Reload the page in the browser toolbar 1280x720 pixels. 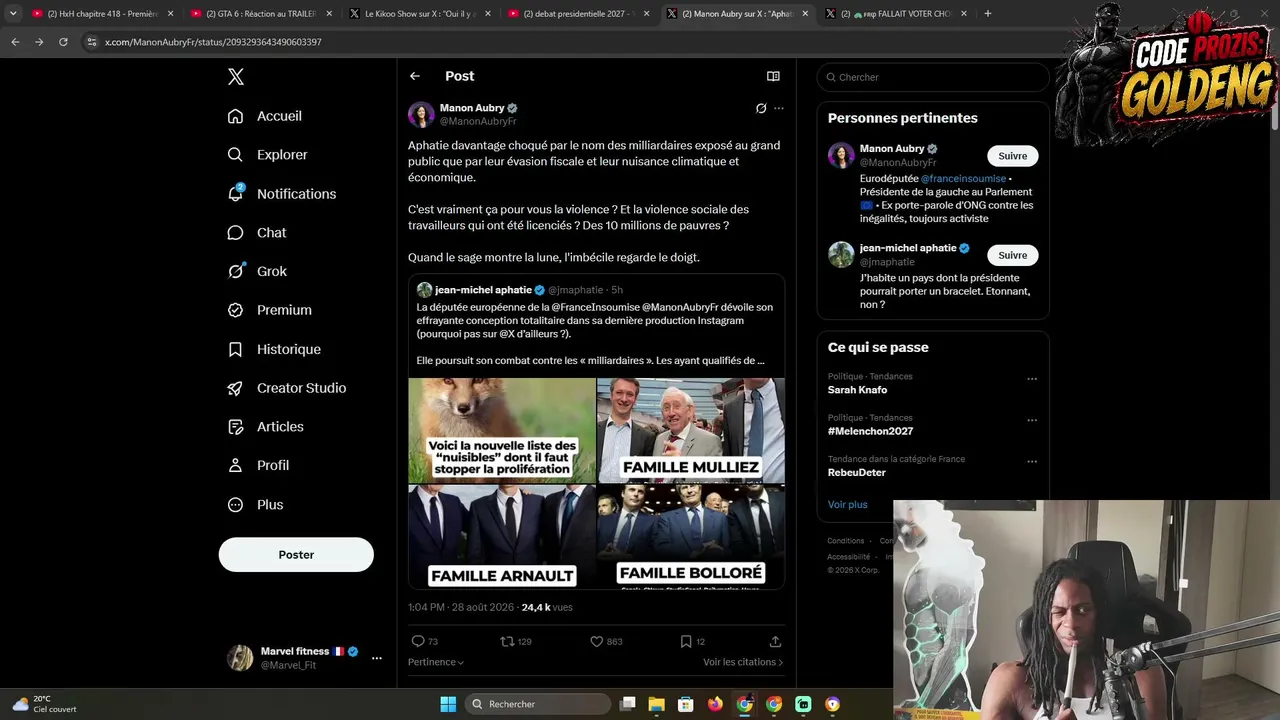pos(63,42)
